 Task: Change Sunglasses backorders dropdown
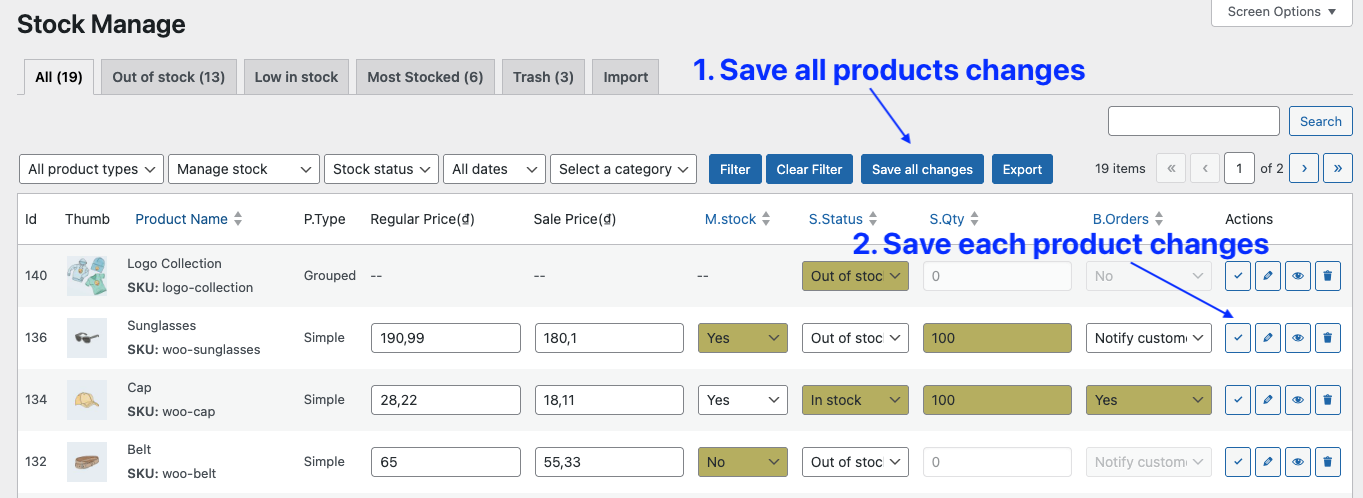click(x=1149, y=338)
